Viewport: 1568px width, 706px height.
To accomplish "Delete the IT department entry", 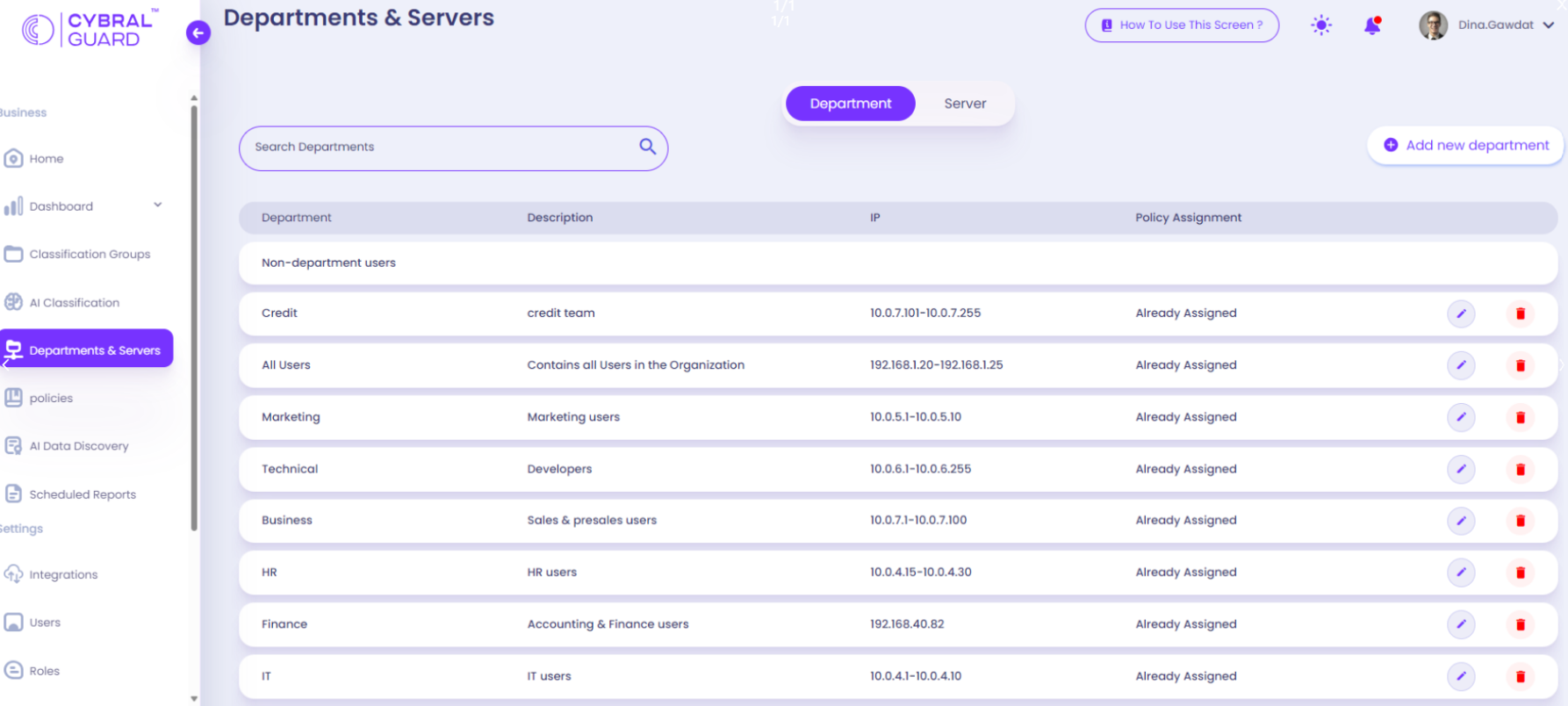I will [1520, 676].
